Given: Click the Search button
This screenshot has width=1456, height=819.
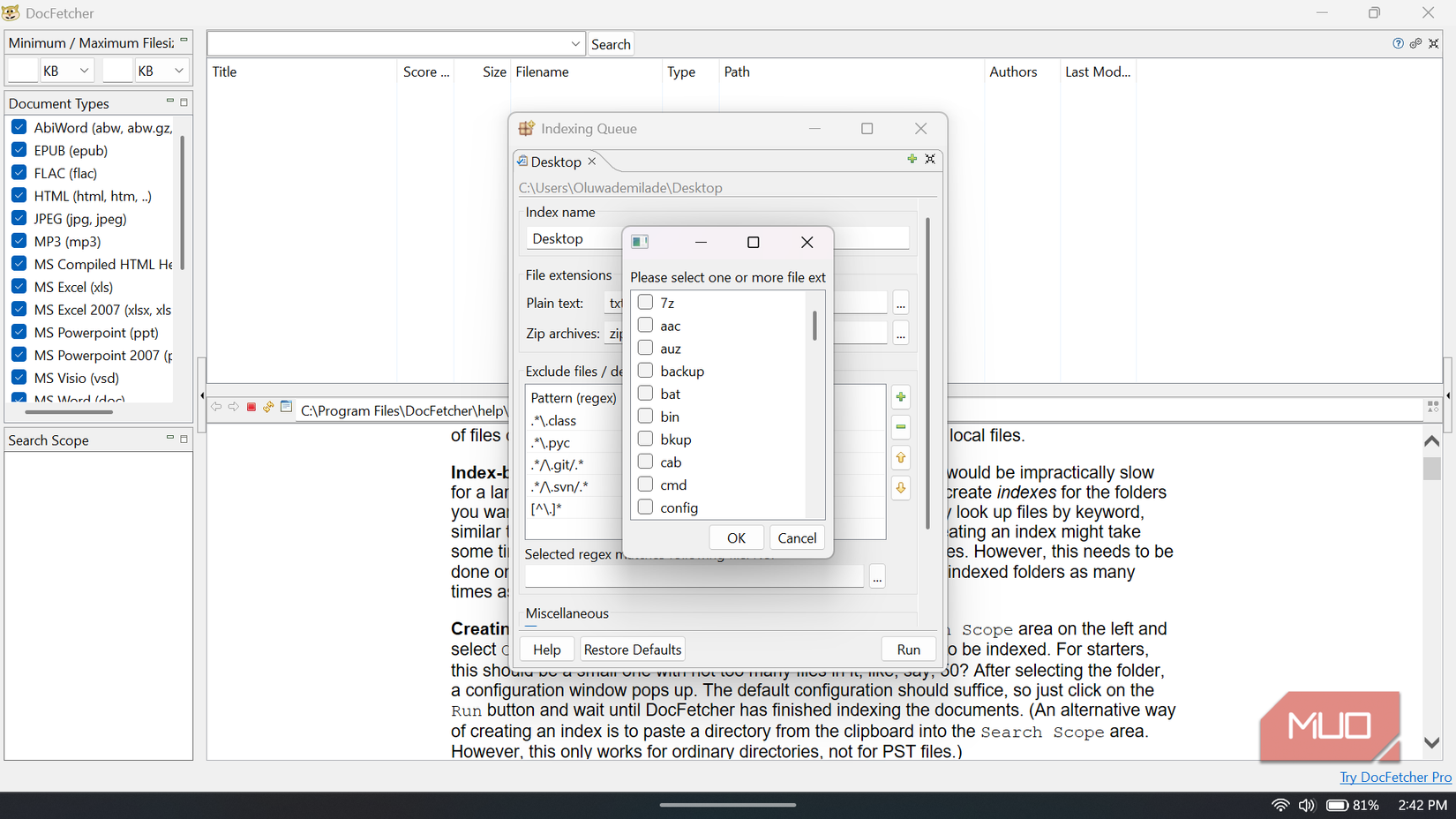Looking at the screenshot, I should (x=611, y=44).
